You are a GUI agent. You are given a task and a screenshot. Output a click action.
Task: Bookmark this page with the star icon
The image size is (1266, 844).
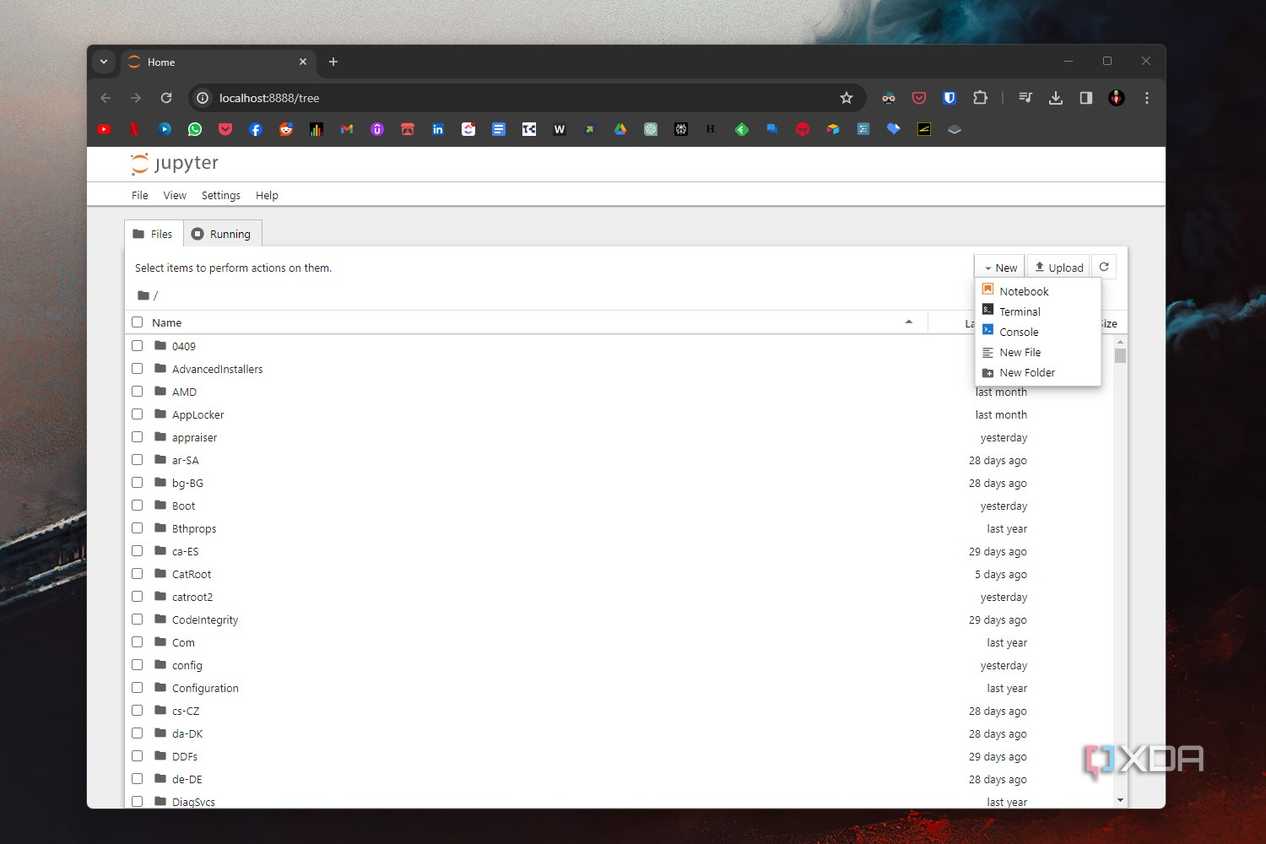click(x=846, y=98)
